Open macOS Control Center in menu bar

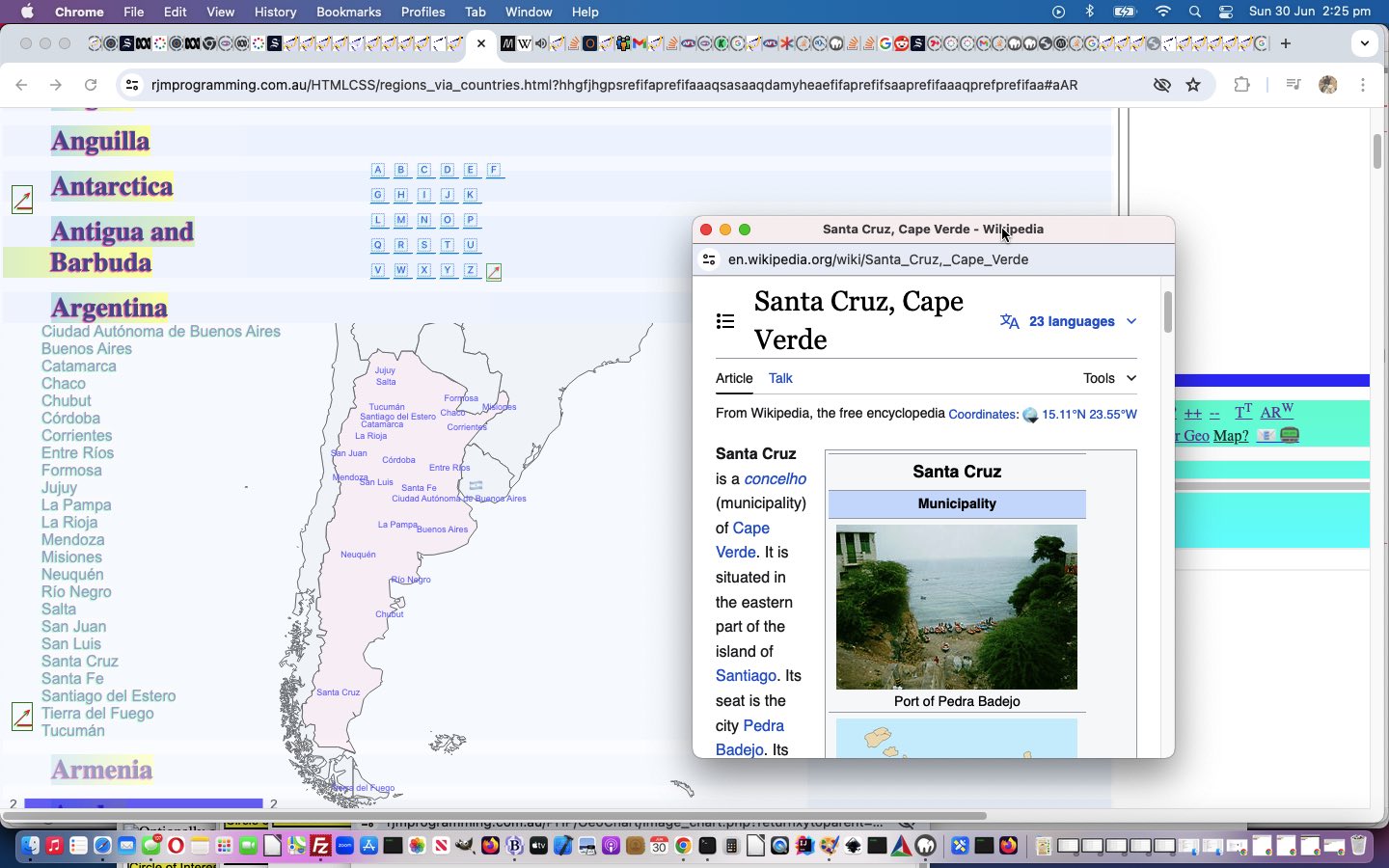1226,12
